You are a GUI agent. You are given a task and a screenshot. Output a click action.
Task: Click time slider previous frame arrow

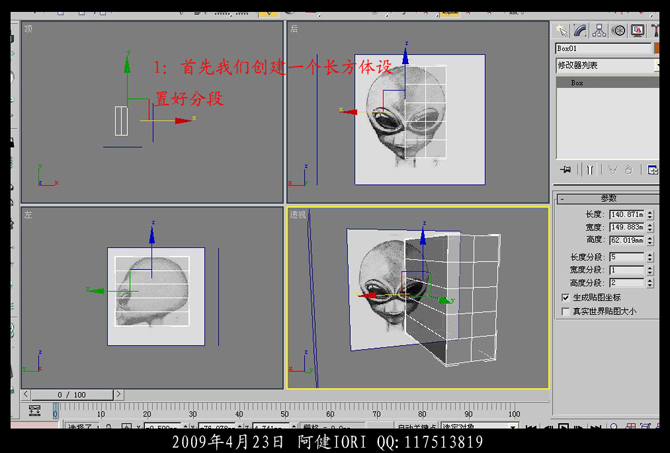click(26, 394)
